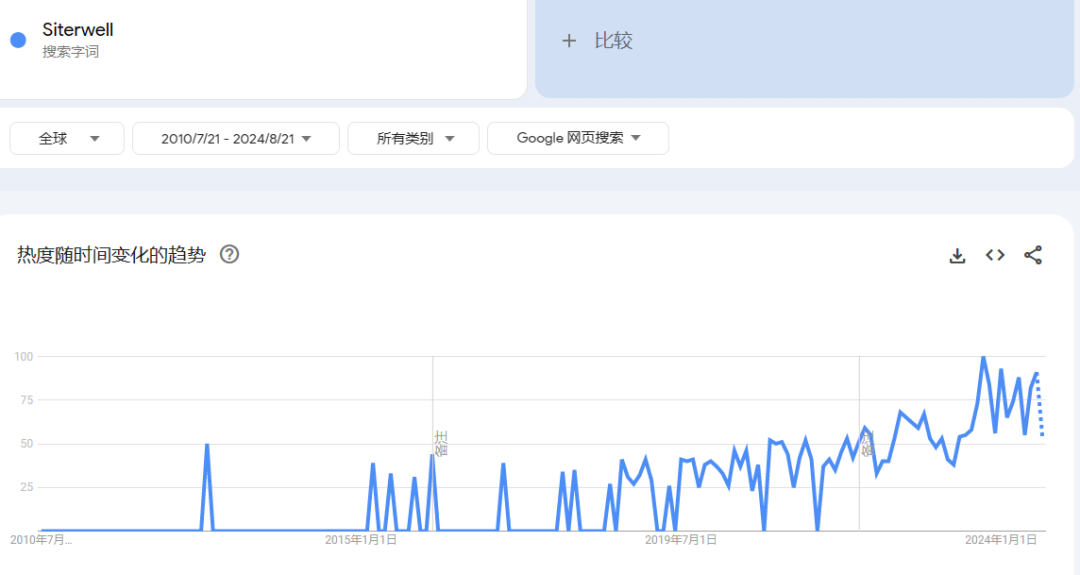Click the 2015年1月1日 axis label
The image size is (1080, 575).
coord(361,540)
